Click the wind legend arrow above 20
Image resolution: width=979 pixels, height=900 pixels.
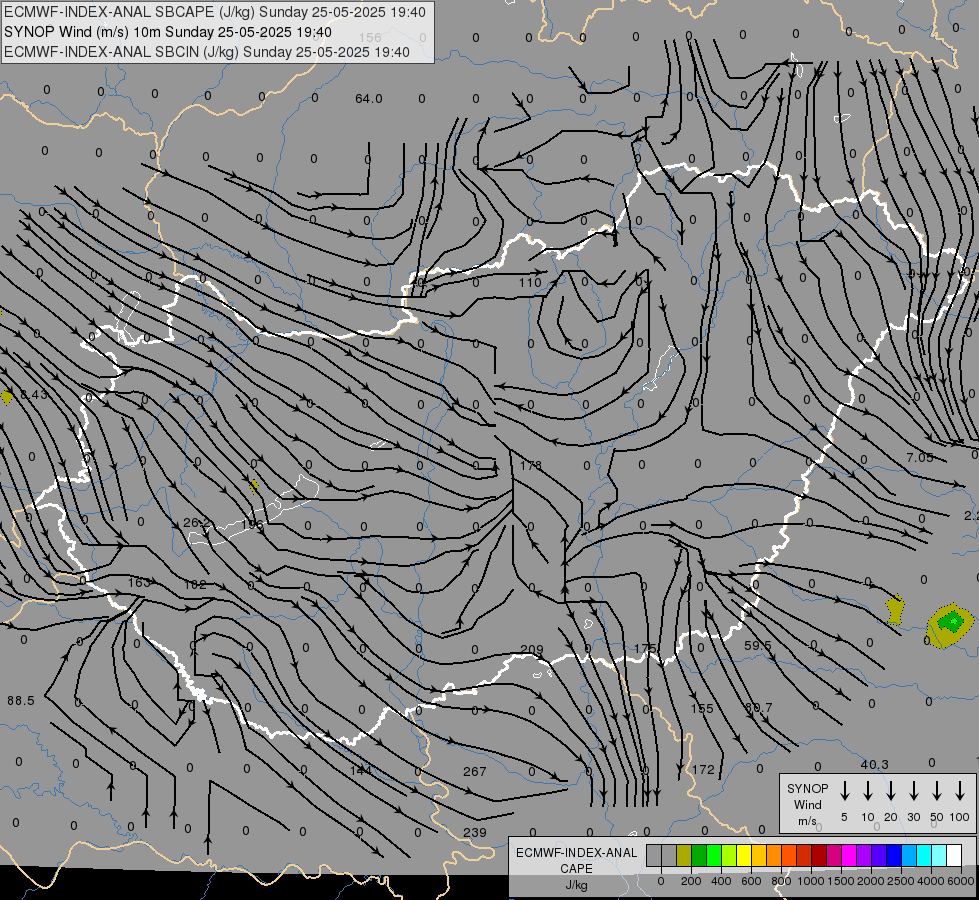(890, 791)
